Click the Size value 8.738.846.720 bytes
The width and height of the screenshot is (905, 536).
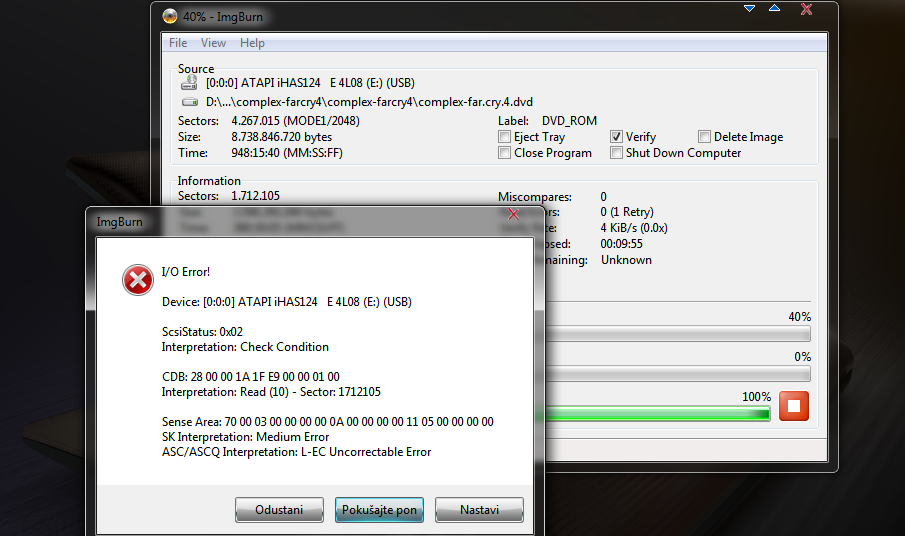(x=282, y=137)
